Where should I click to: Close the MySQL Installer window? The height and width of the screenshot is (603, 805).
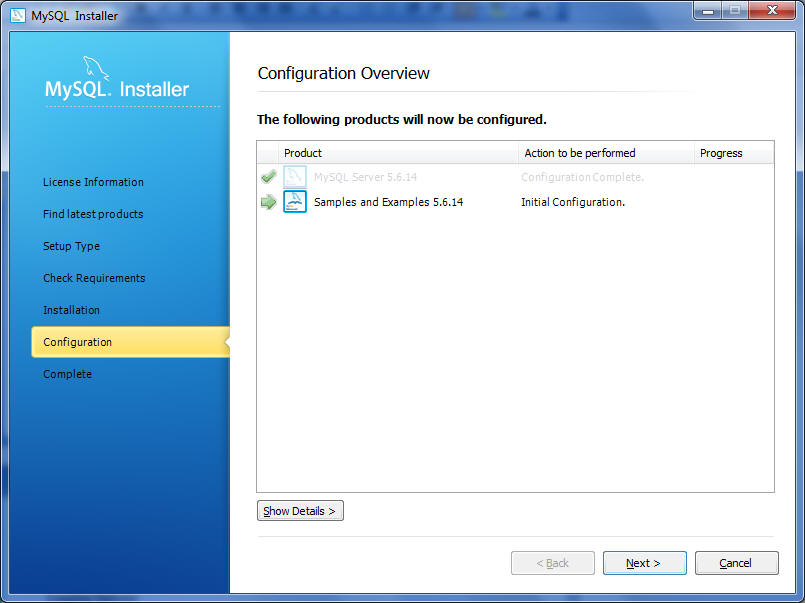(772, 11)
